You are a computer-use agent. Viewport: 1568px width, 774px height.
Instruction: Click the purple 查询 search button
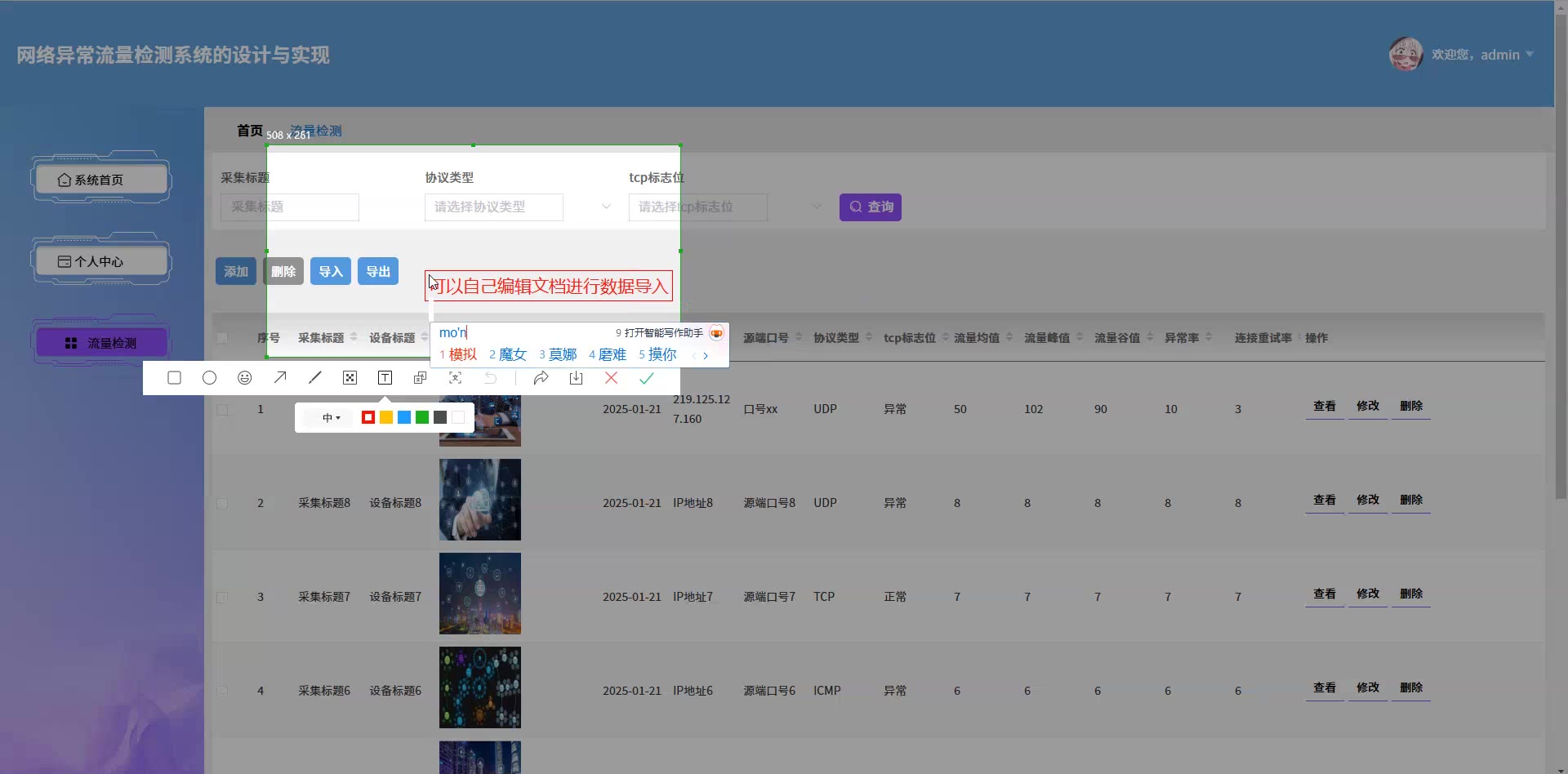click(870, 207)
